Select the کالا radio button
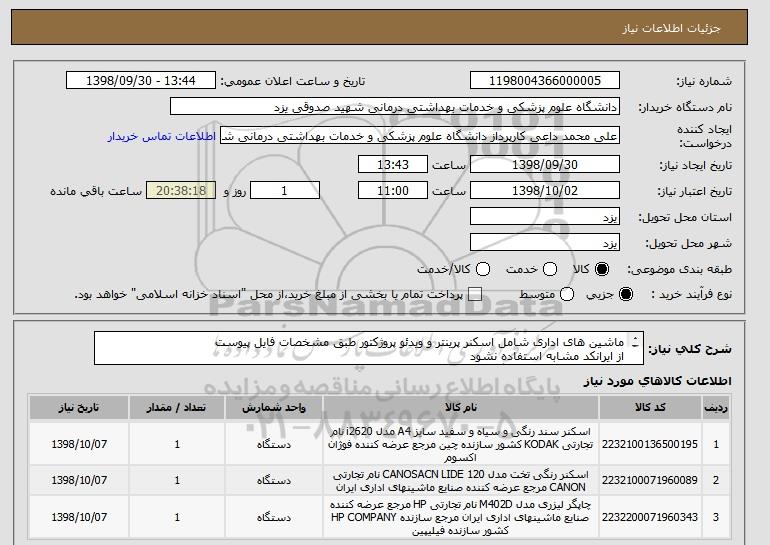The width and height of the screenshot is (770, 545). tap(602, 269)
